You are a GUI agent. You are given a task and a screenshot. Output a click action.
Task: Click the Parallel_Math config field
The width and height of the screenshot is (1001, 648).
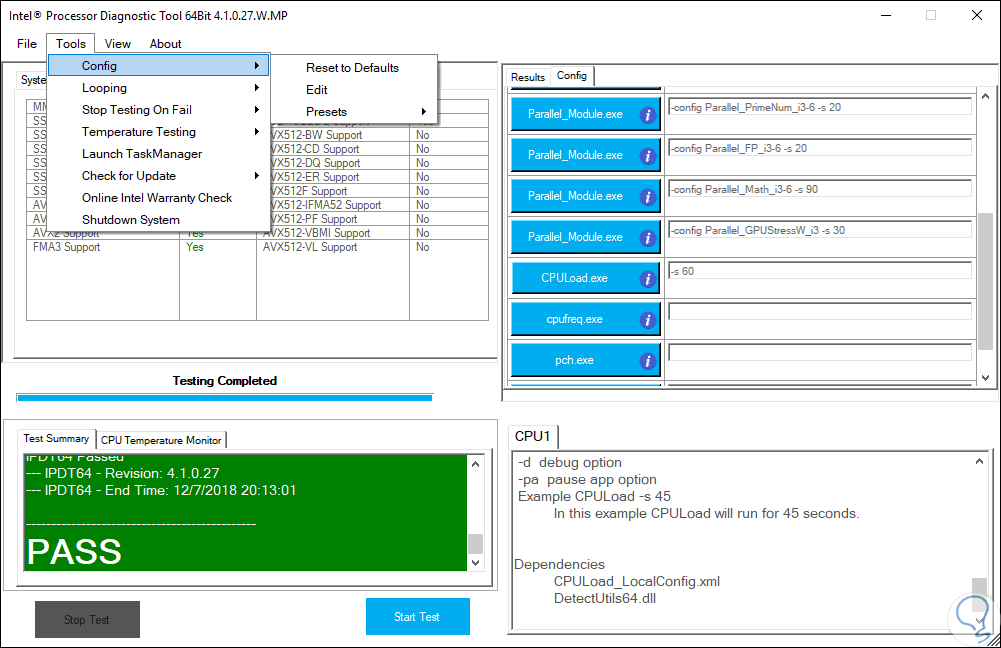(x=820, y=189)
